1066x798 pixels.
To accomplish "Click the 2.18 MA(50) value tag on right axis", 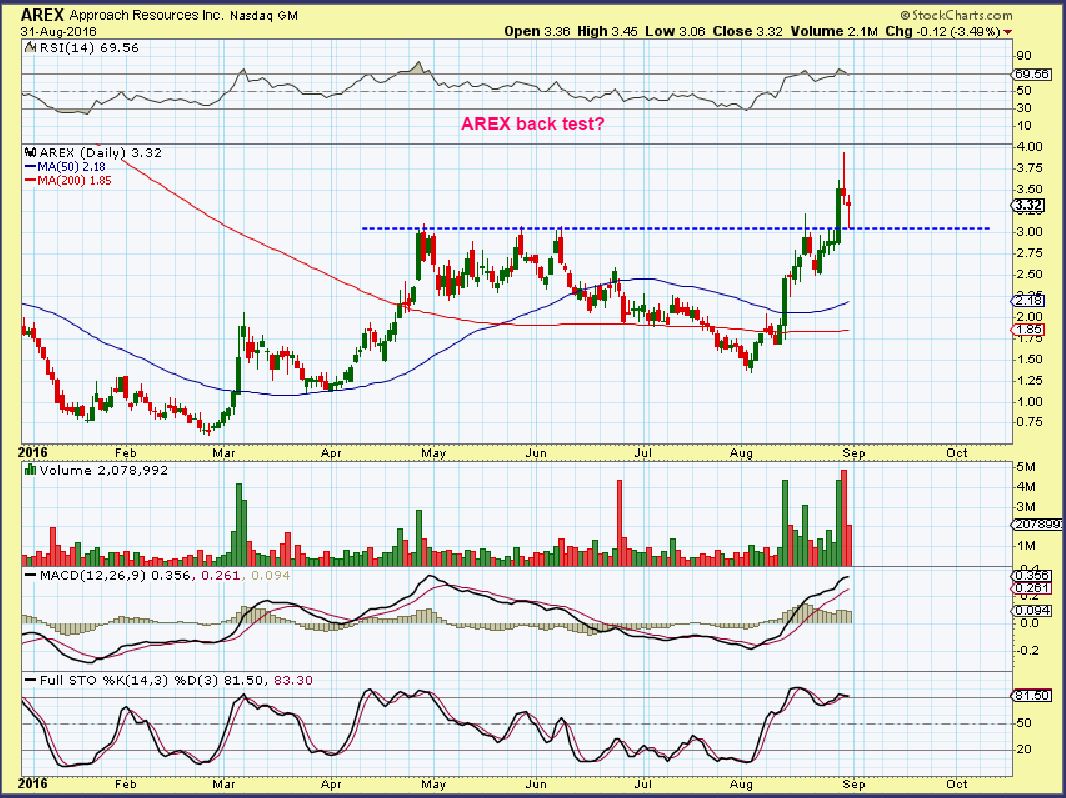I will point(1029,300).
